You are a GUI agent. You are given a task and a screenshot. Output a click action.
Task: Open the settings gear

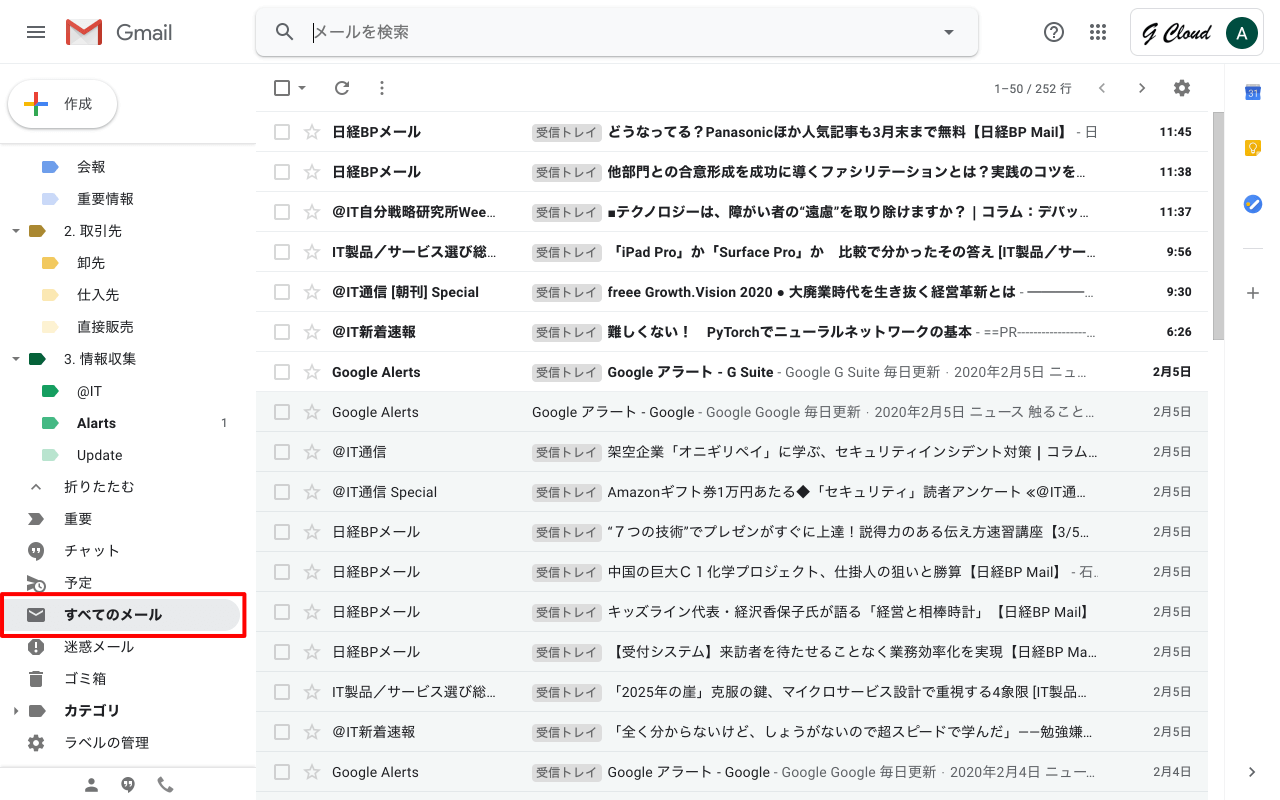coord(1182,88)
